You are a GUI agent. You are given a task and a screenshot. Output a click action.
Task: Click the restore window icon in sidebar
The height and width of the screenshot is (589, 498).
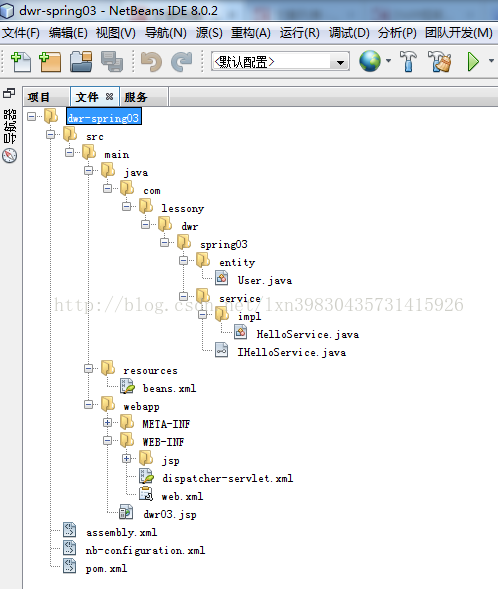tap(9, 93)
